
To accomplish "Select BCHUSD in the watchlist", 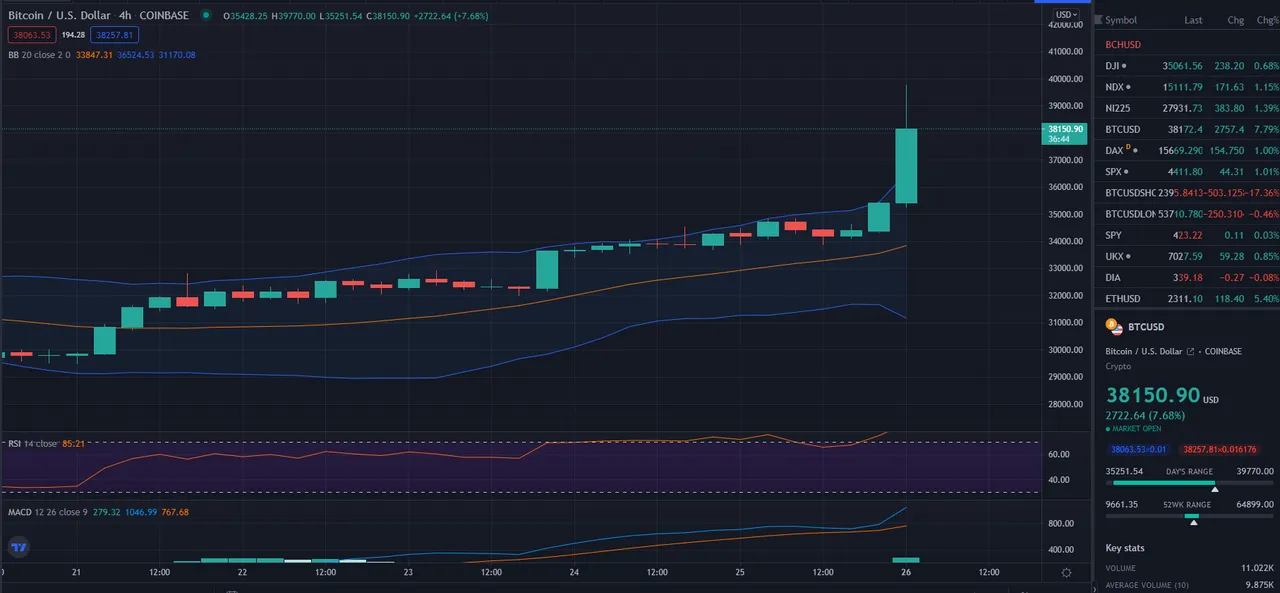I will tap(1123, 45).
